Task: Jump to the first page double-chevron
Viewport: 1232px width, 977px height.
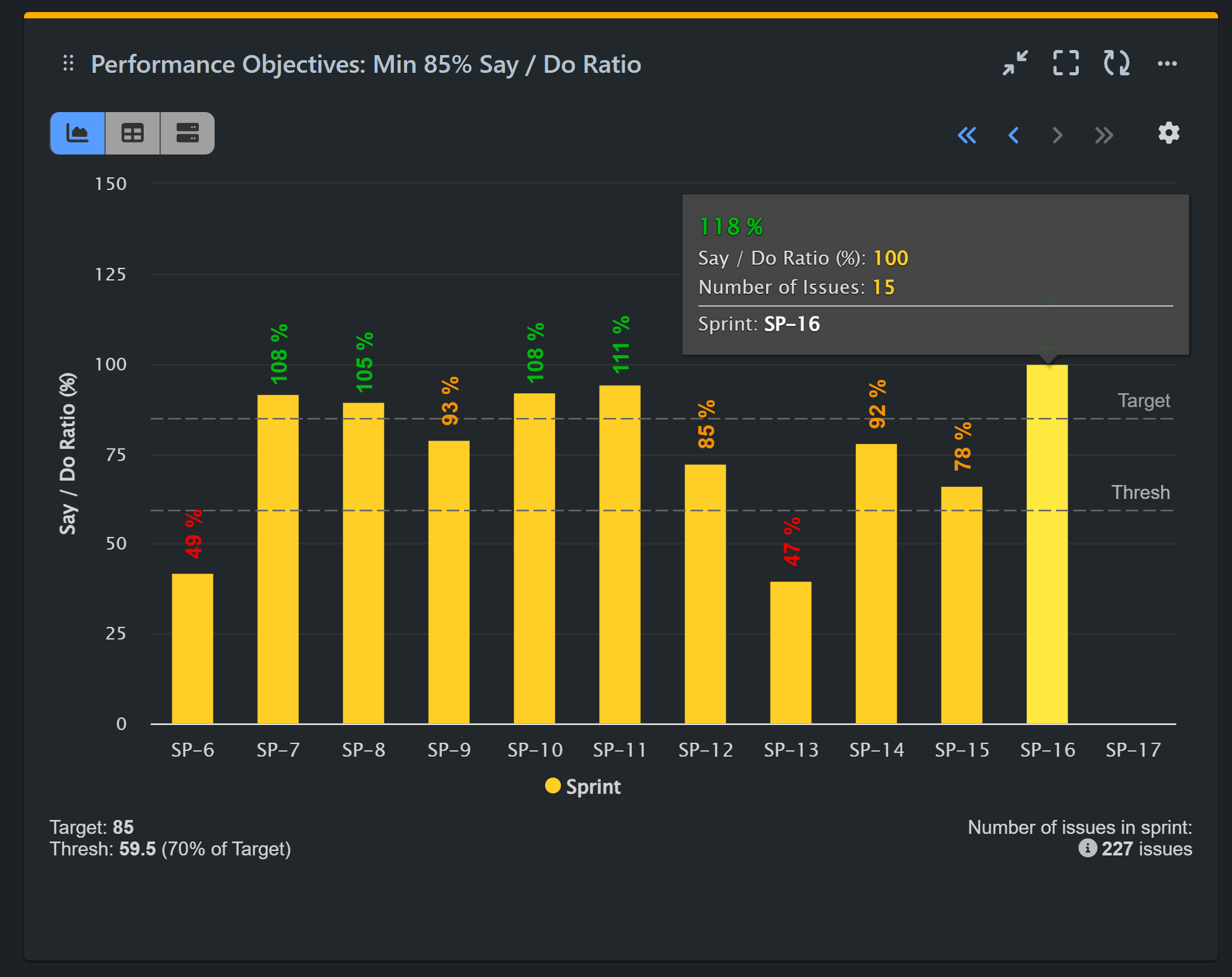Action: [x=967, y=135]
